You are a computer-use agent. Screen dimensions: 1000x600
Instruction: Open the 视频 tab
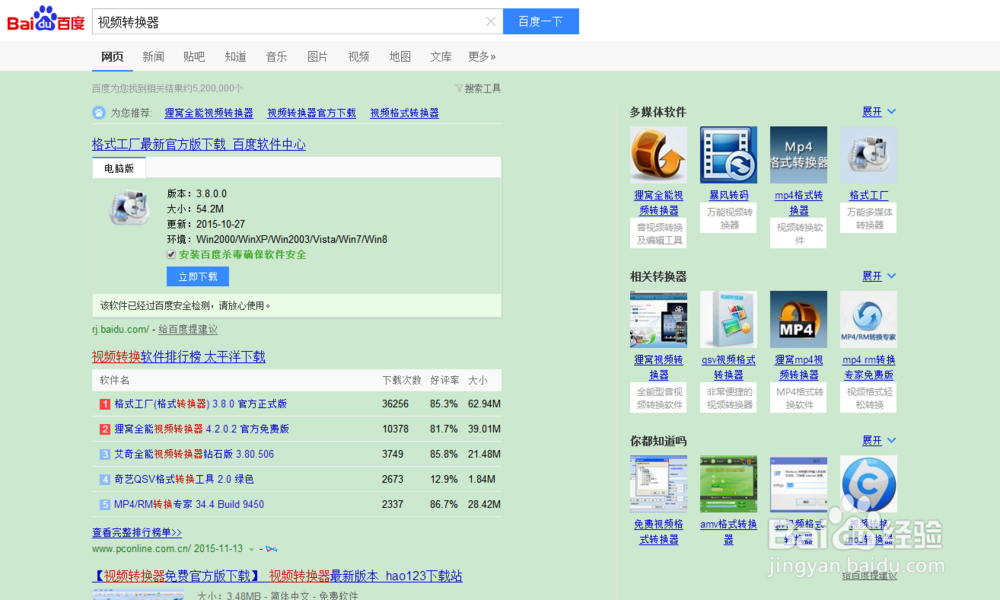pyautogui.click(x=358, y=57)
